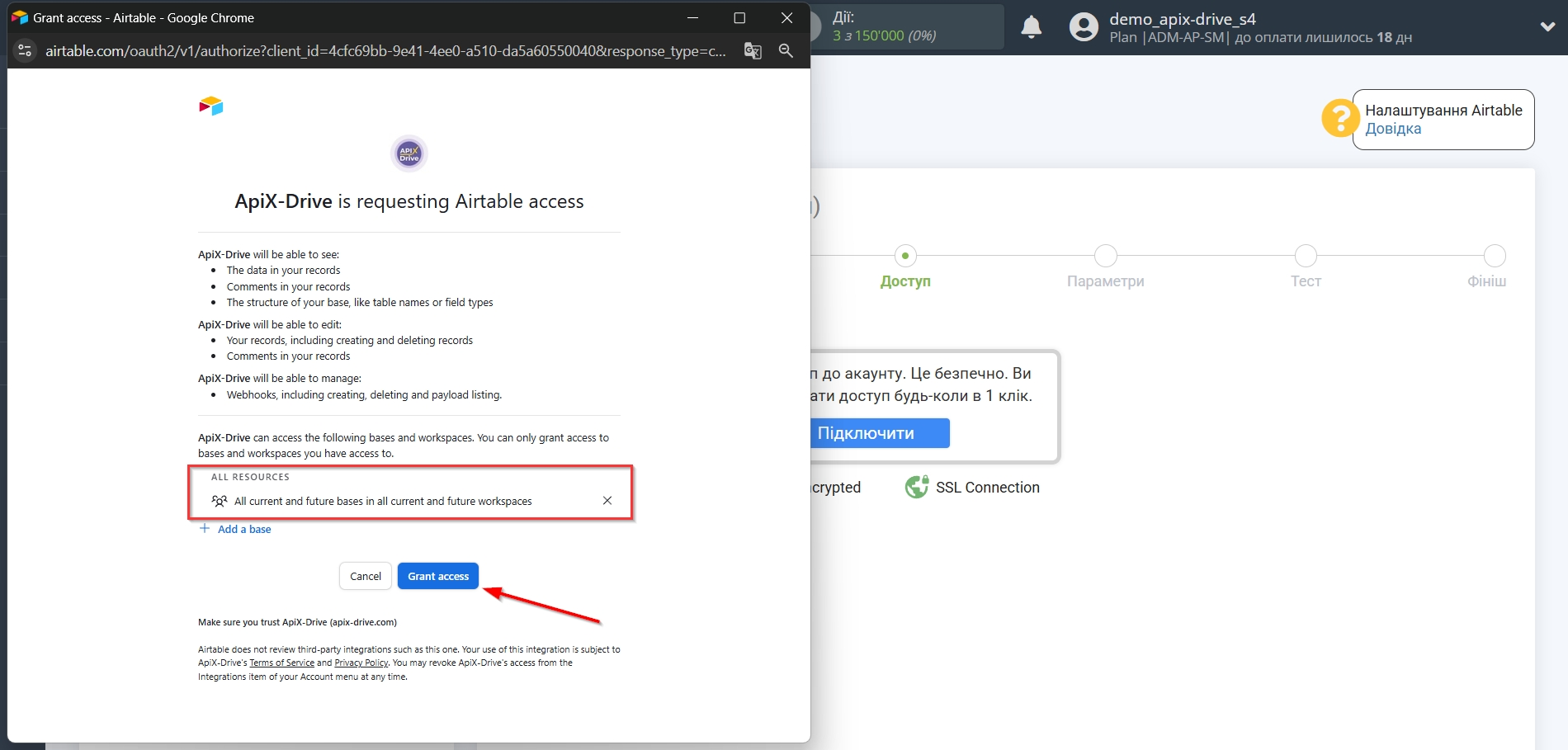Image resolution: width=1568 pixels, height=750 pixels.
Task: Expand account dropdown chevron
Action: (1547, 26)
